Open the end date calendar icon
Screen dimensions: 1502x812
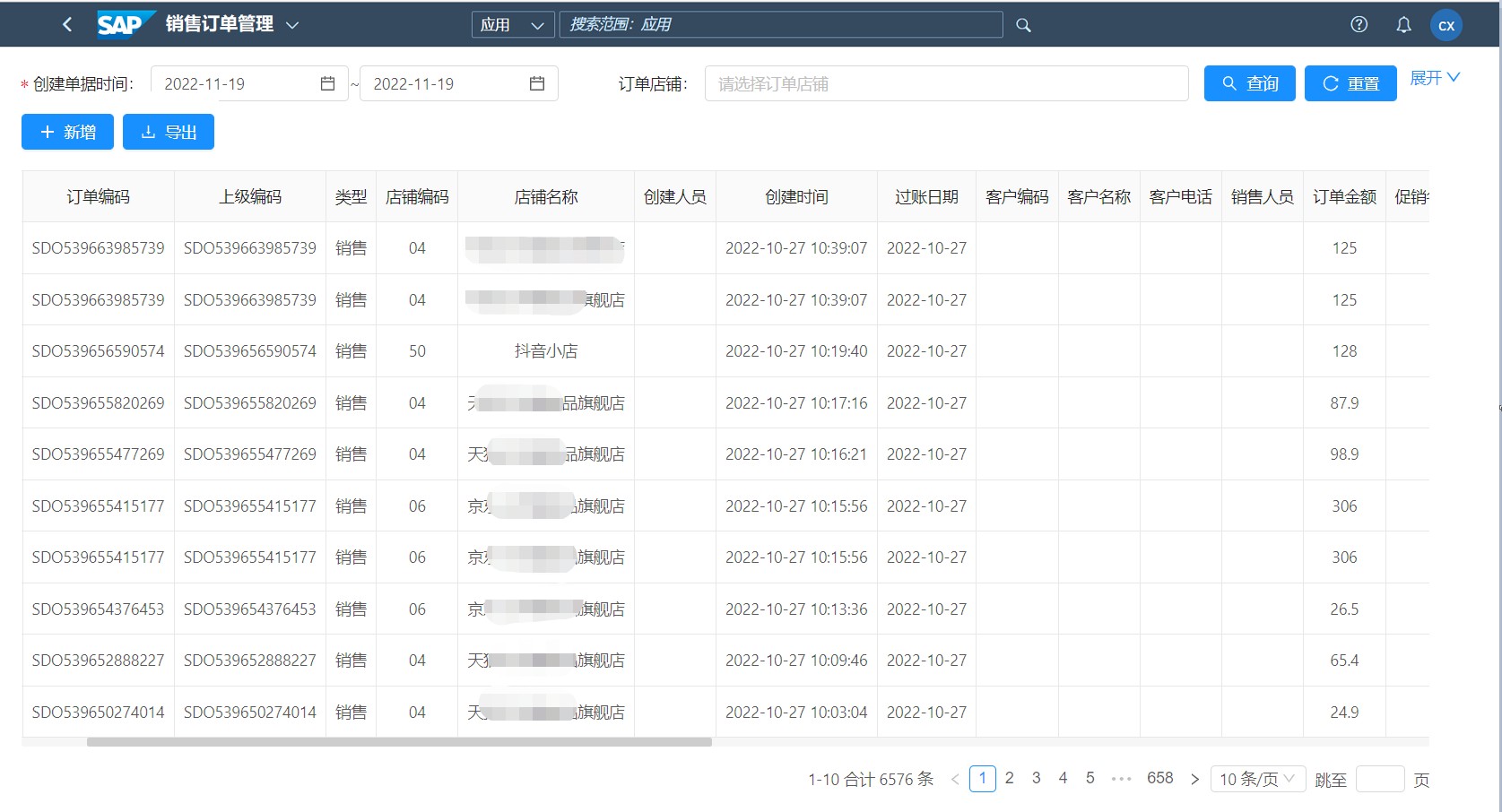tap(537, 83)
